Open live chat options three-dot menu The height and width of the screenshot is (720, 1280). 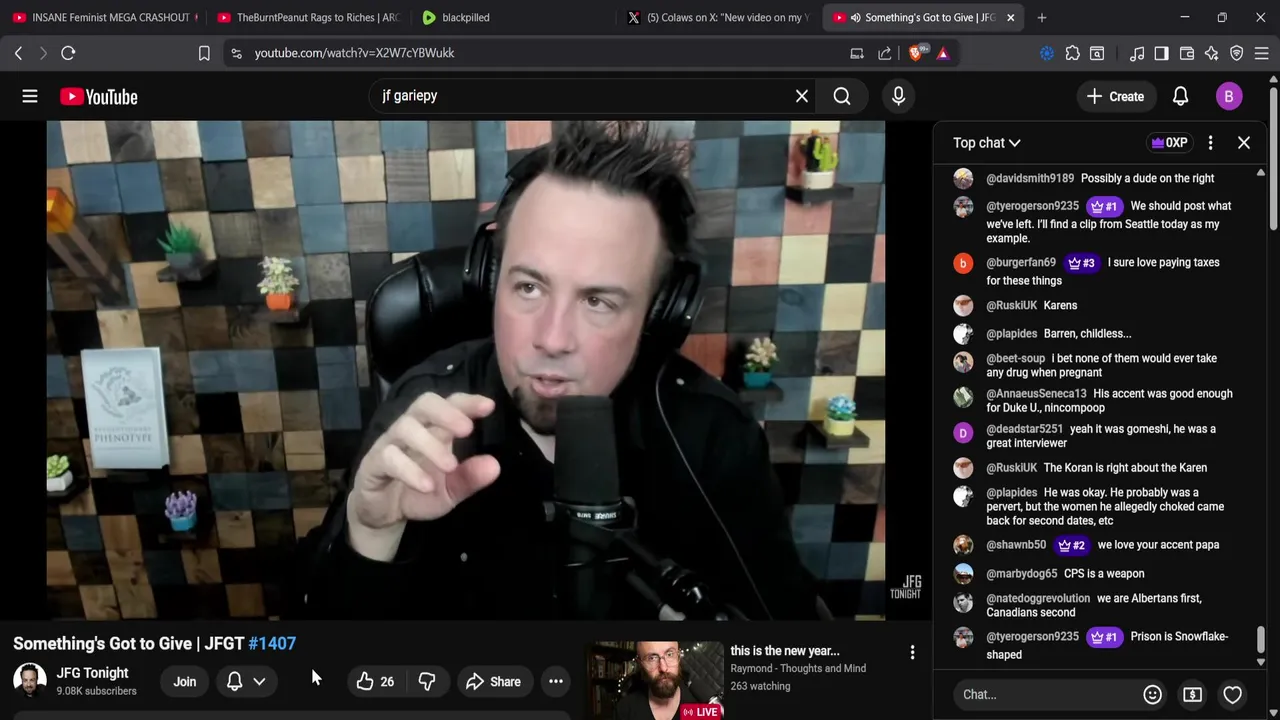pos(1210,143)
